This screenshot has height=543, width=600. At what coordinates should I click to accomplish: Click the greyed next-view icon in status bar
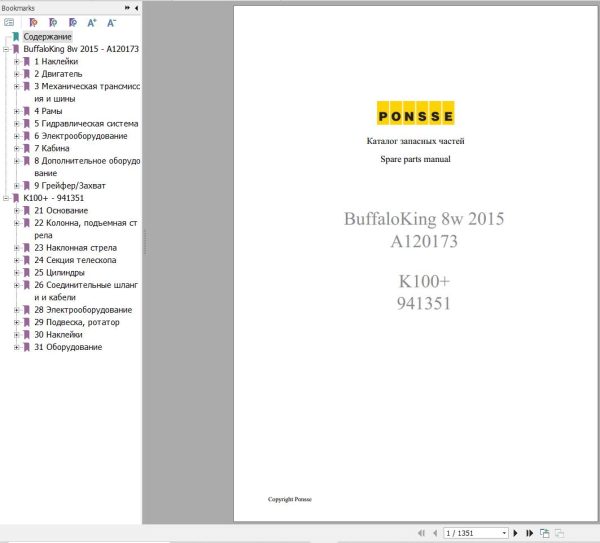pos(559,533)
